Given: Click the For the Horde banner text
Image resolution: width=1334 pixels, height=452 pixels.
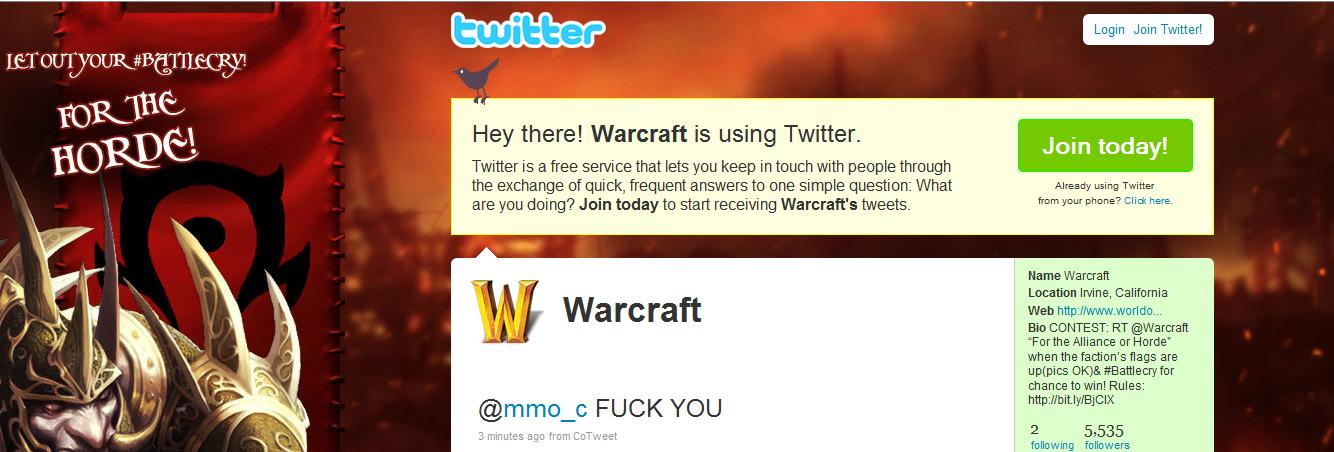Looking at the screenshot, I should [x=125, y=133].
